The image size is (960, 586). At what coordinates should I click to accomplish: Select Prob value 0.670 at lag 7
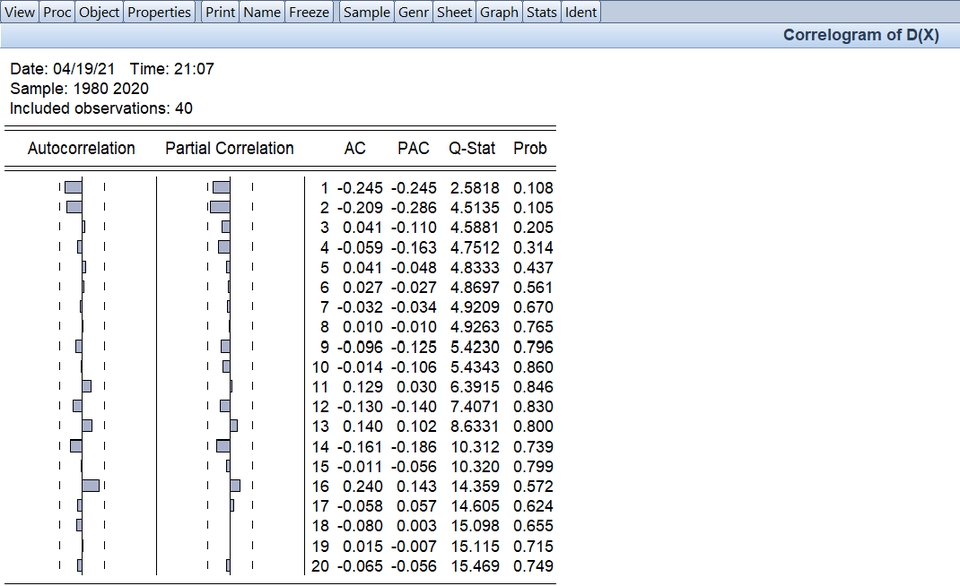[x=533, y=307]
